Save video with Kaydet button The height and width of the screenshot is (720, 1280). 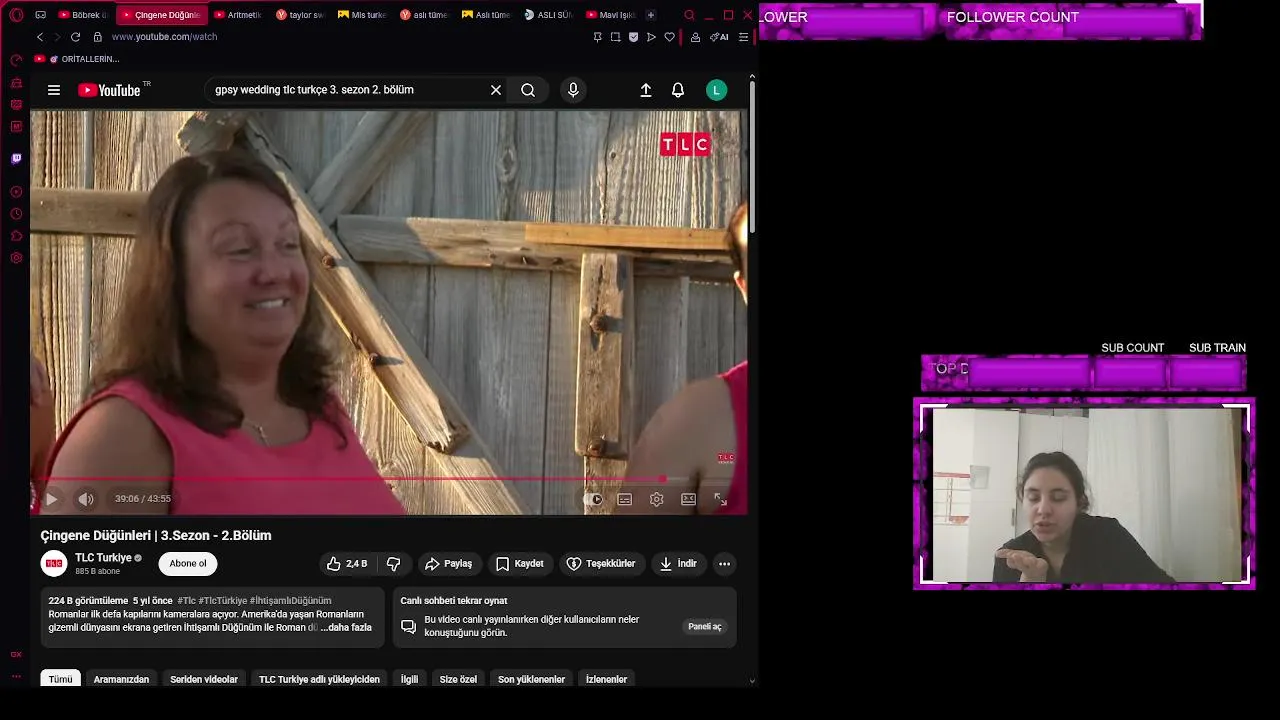(x=520, y=564)
